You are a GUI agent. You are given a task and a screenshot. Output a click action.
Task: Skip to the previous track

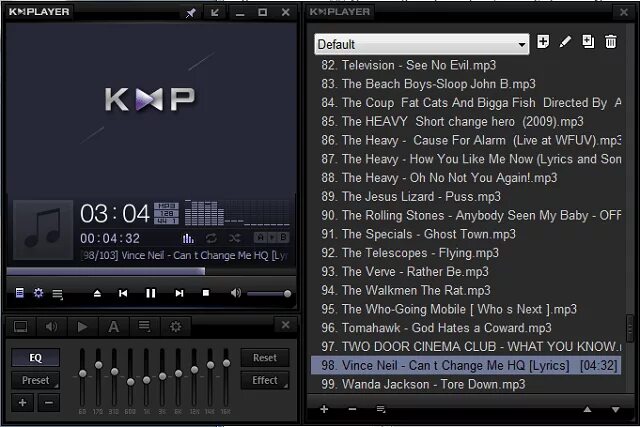tap(123, 293)
